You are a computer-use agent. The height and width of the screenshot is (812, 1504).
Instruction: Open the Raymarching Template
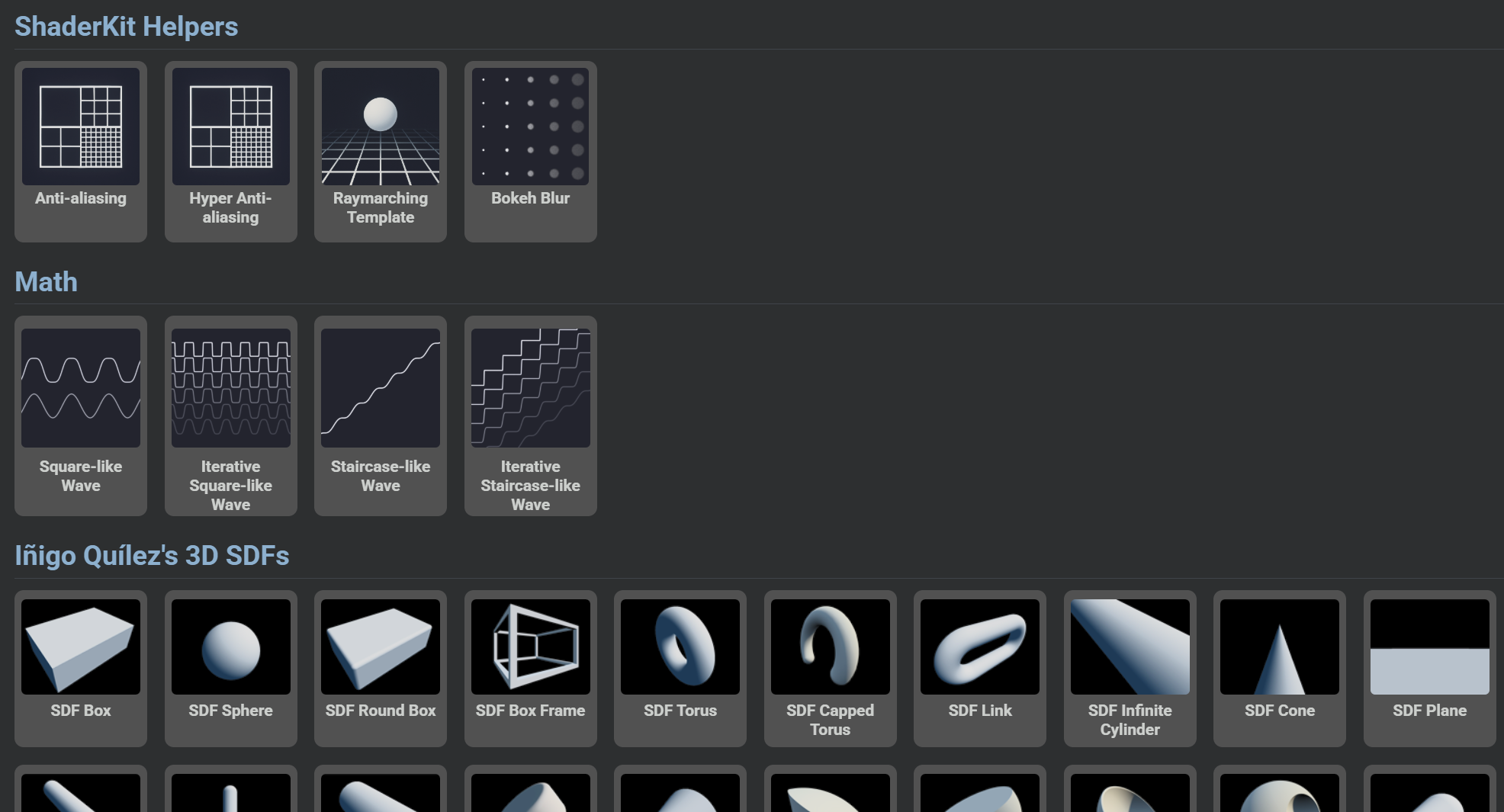click(x=380, y=152)
